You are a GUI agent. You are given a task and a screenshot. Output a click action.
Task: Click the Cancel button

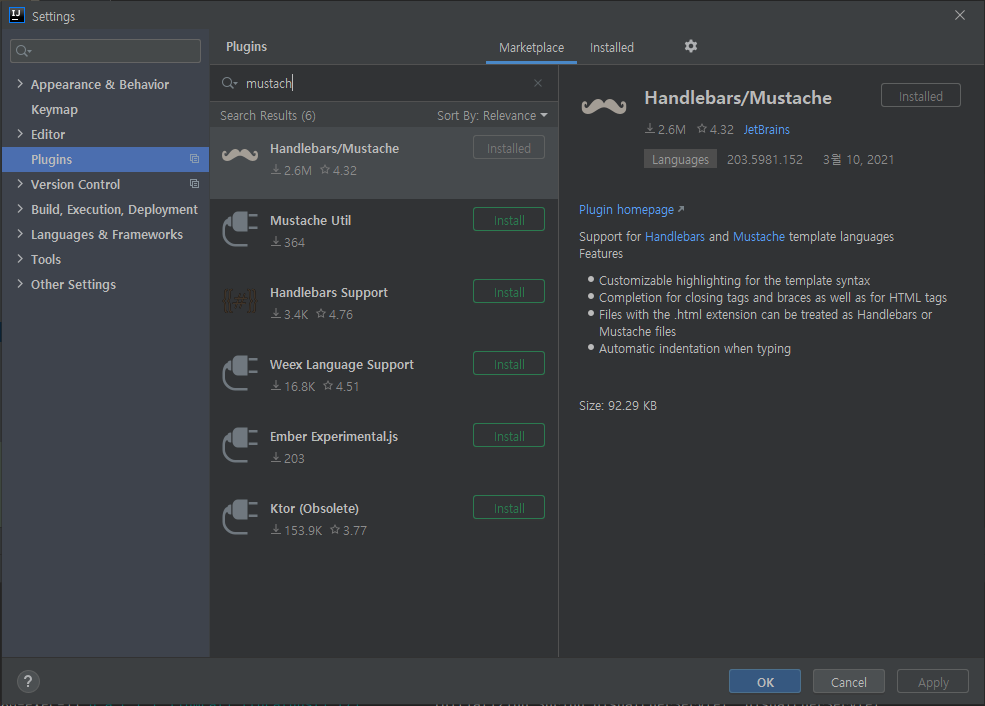[849, 682]
